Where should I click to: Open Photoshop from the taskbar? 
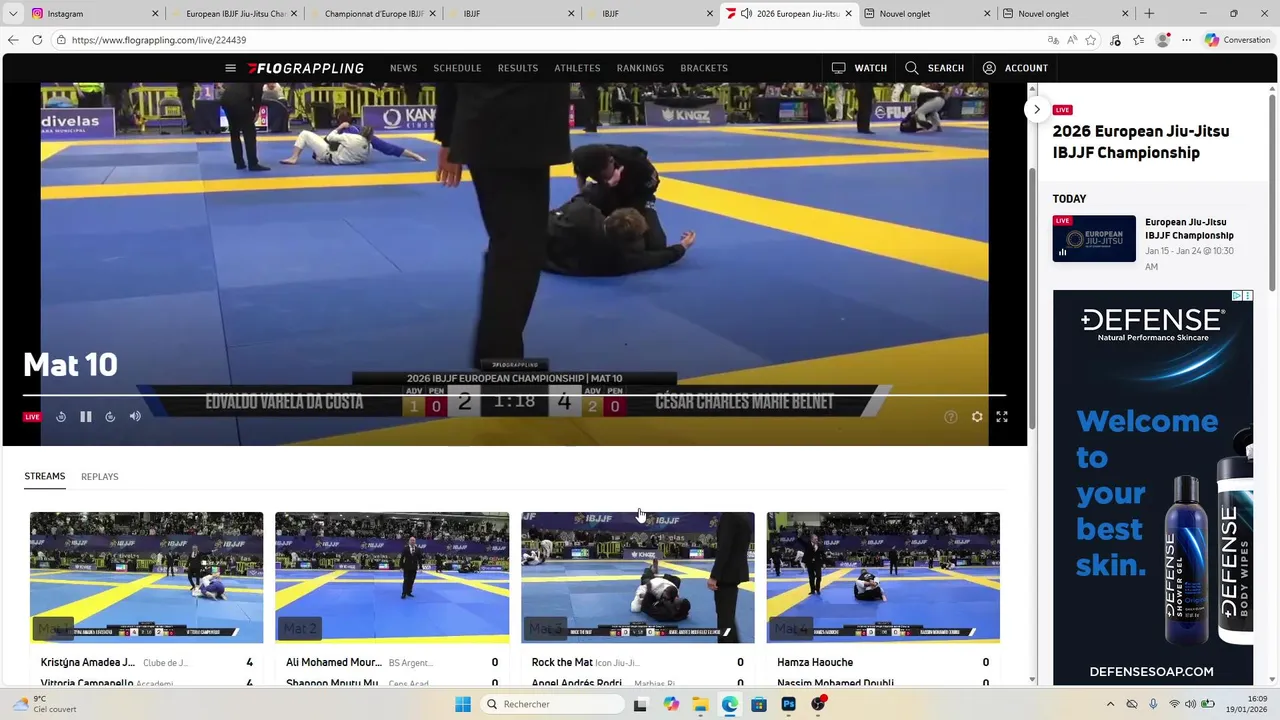click(x=789, y=704)
